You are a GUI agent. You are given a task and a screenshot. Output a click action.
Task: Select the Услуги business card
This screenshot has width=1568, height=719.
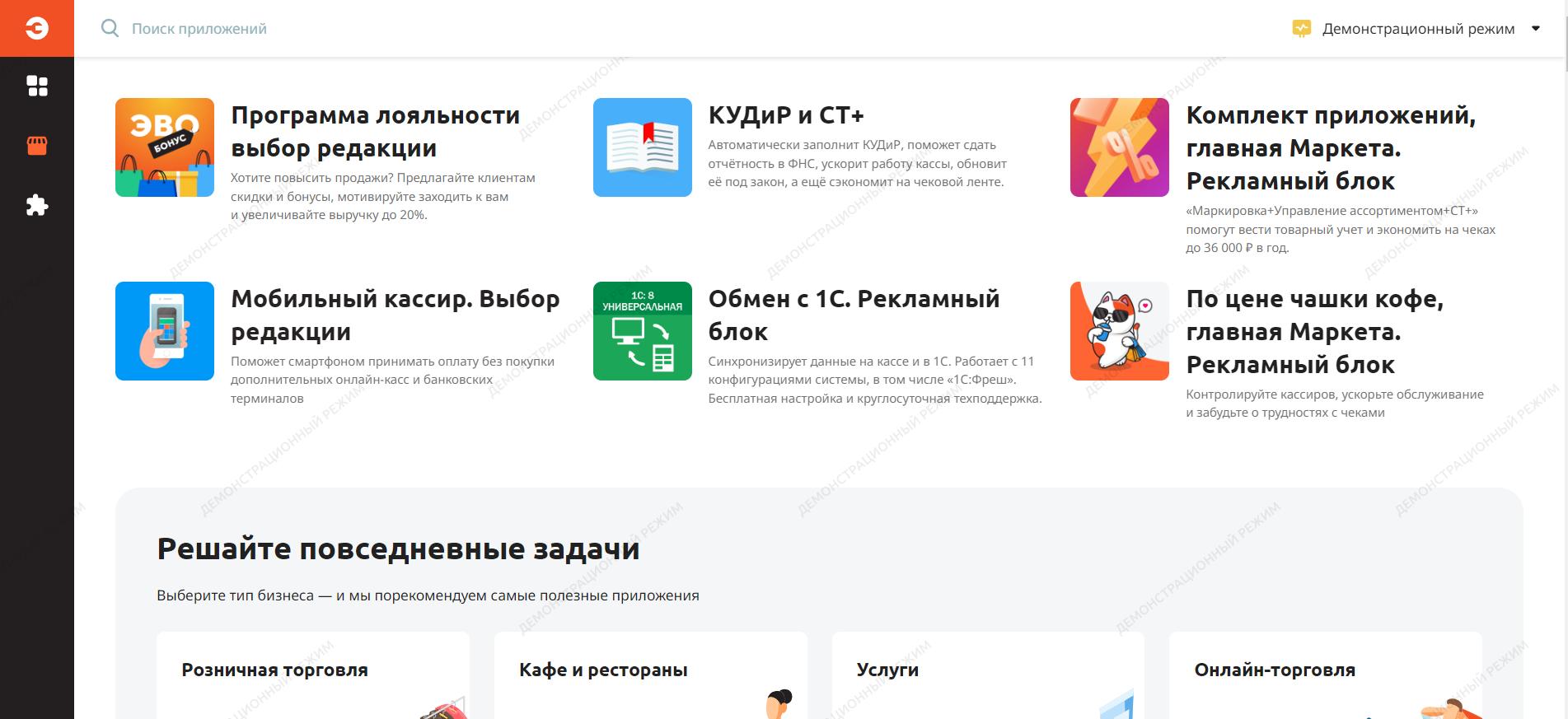point(988,675)
